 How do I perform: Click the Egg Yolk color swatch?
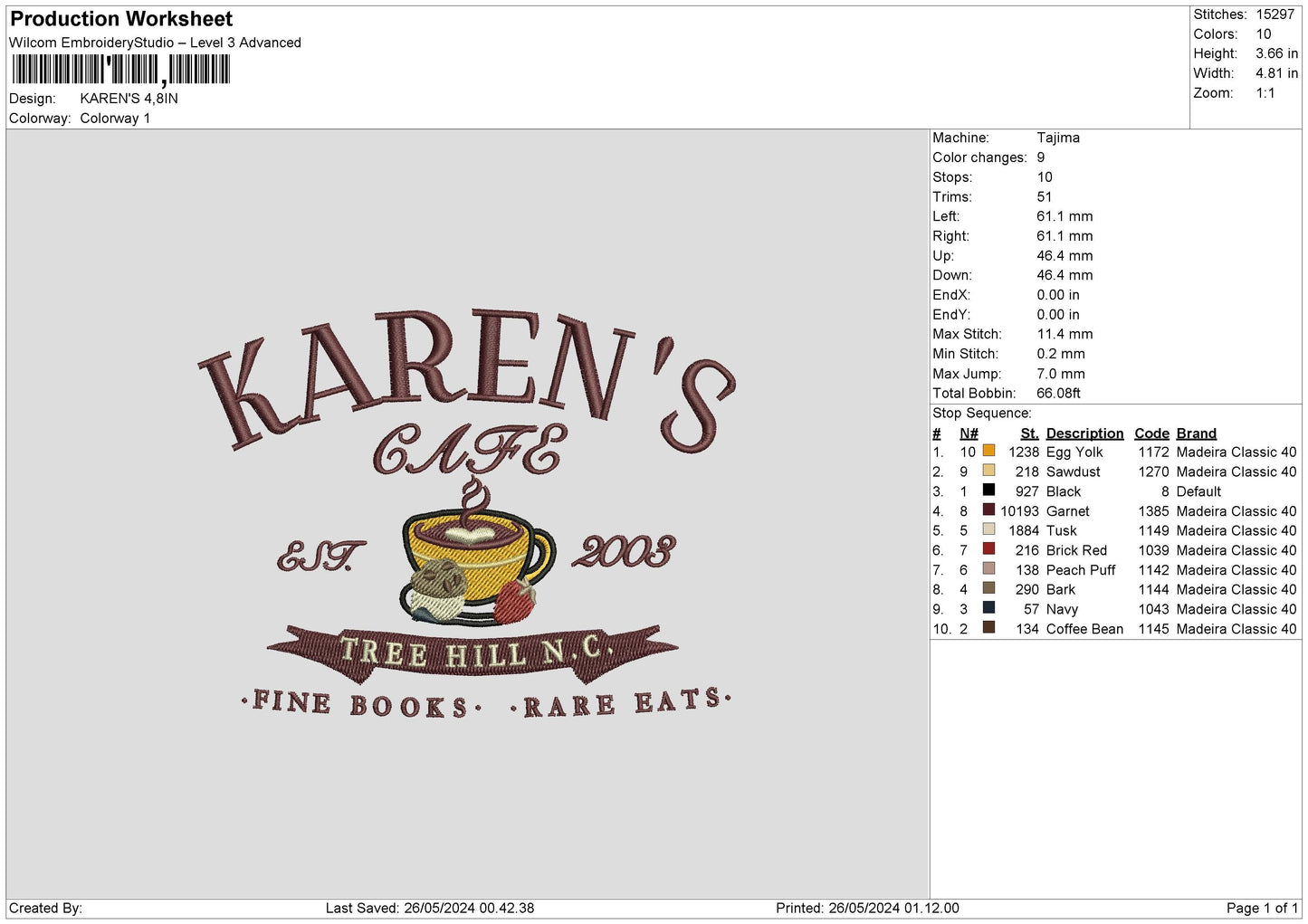click(x=988, y=451)
